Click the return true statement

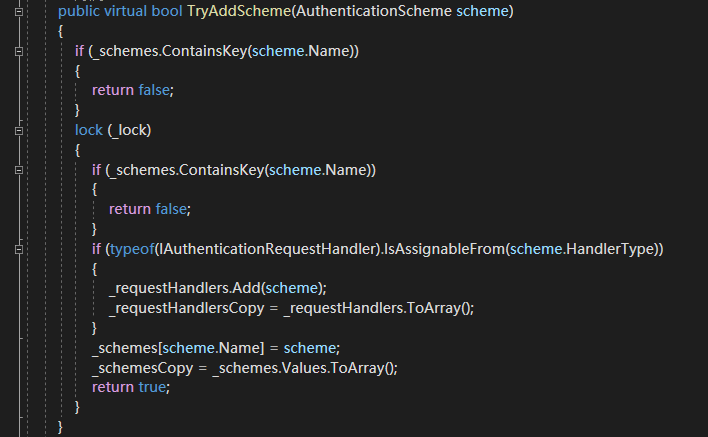pyautogui.click(x=130, y=387)
